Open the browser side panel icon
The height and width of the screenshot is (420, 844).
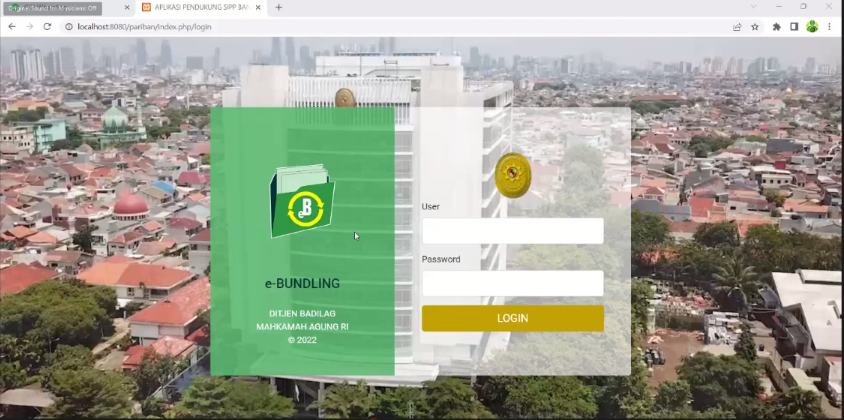(x=794, y=26)
